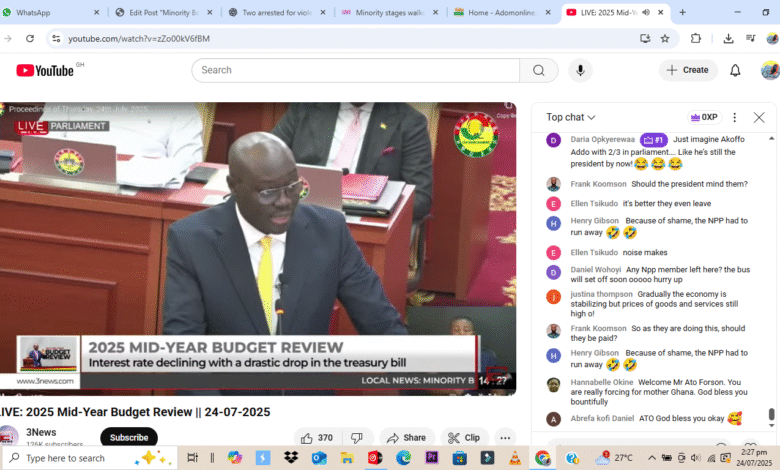Click the YouTube search input field
Image resolution: width=780 pixels, height=470 pixels.
click(355, 70)
